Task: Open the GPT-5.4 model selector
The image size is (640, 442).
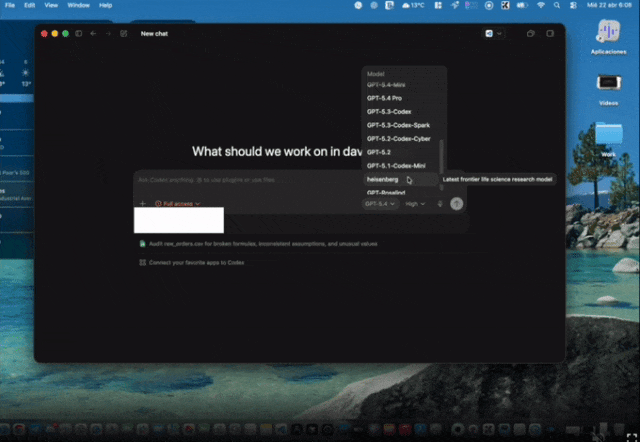Action: (381, 203)
